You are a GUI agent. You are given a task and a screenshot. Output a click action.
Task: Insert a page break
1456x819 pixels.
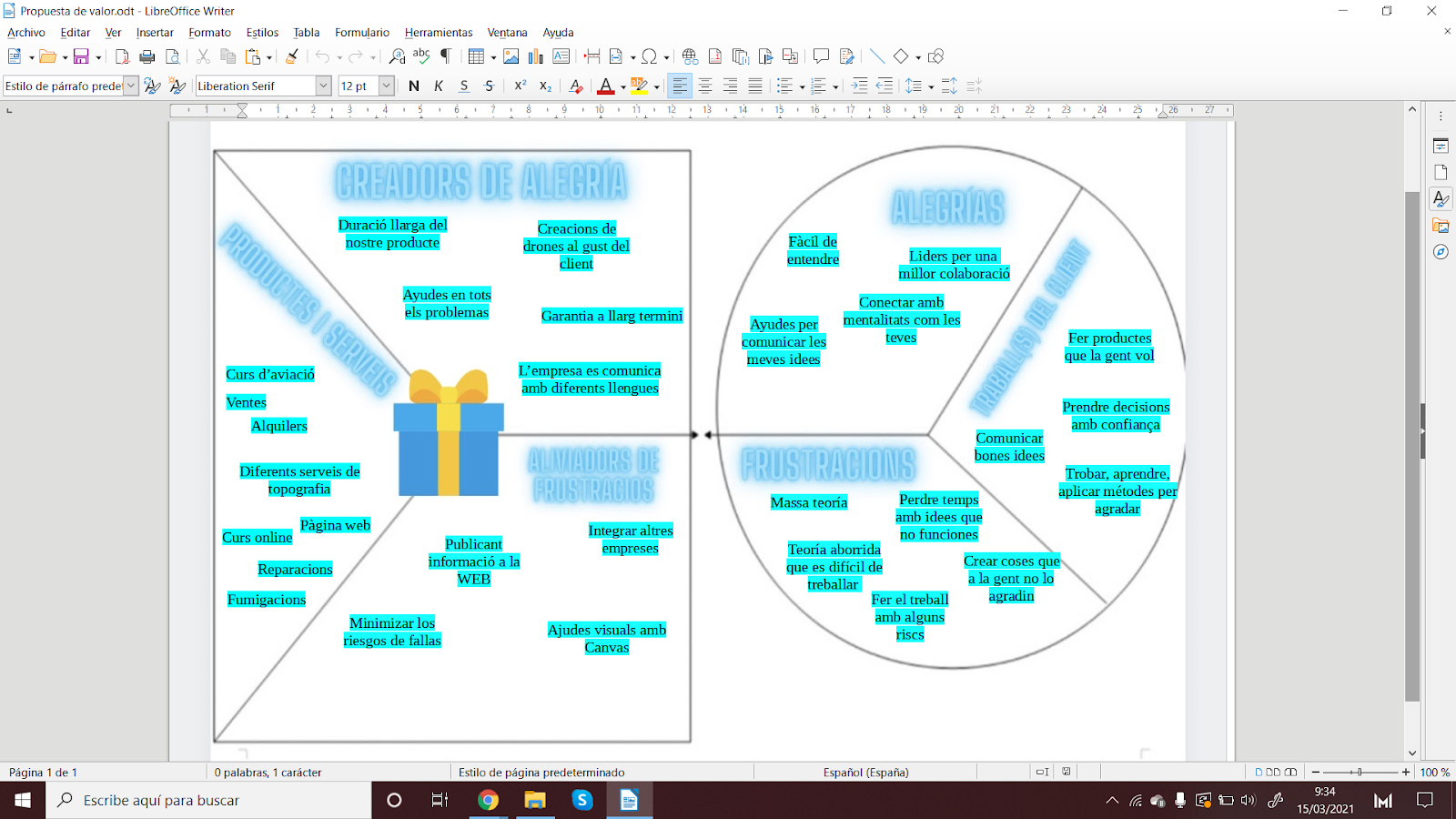(x=592, y=56)
